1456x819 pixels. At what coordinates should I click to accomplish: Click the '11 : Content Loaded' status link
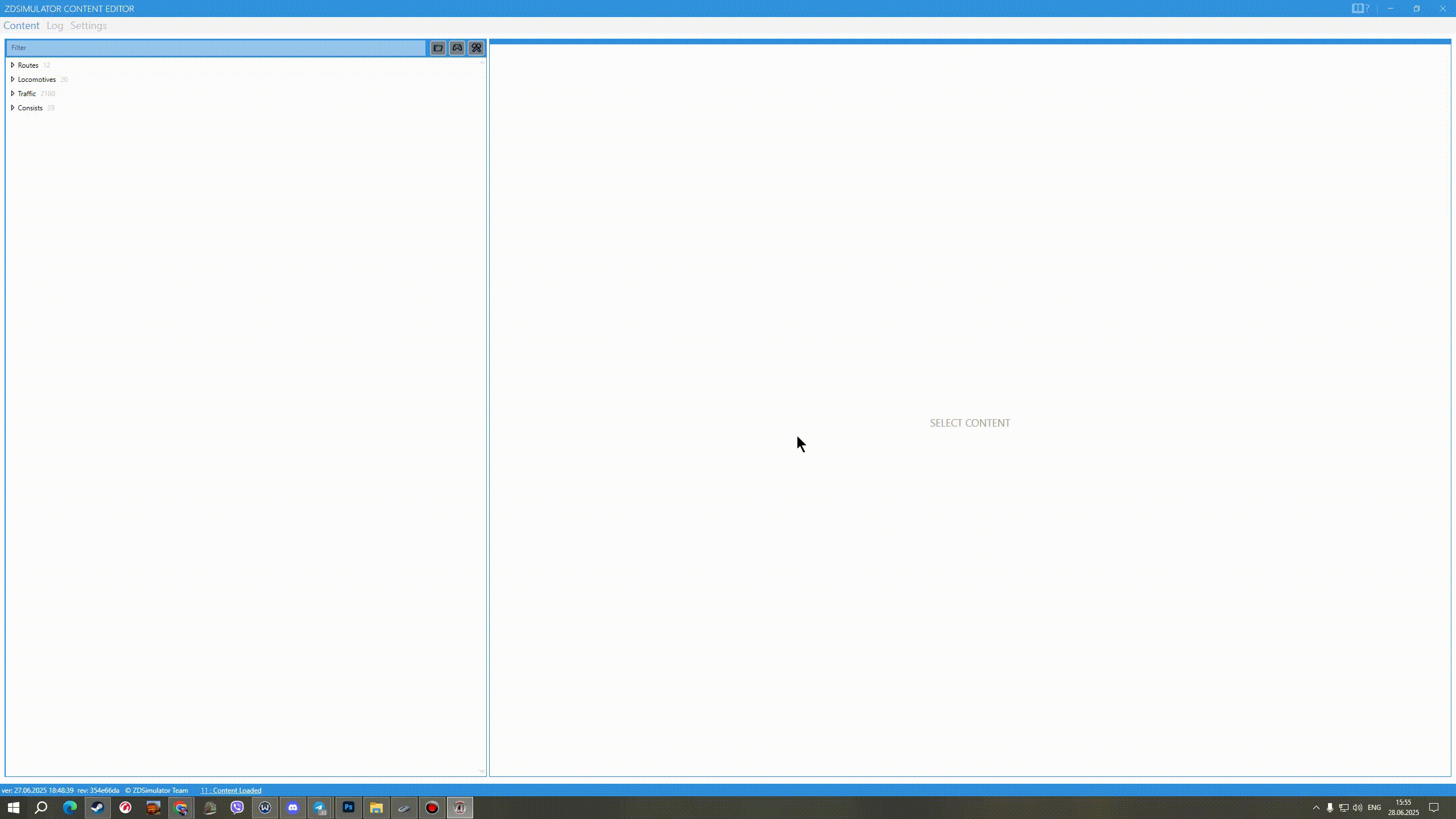(x=230, y=790)
